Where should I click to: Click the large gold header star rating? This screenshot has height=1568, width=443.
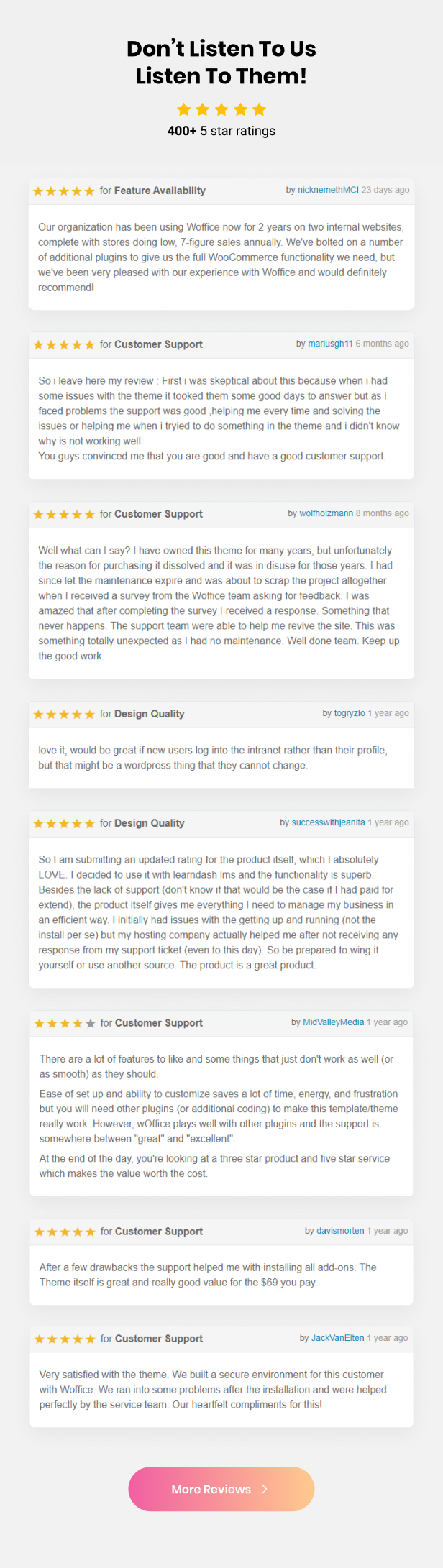[x=221, y=109]
